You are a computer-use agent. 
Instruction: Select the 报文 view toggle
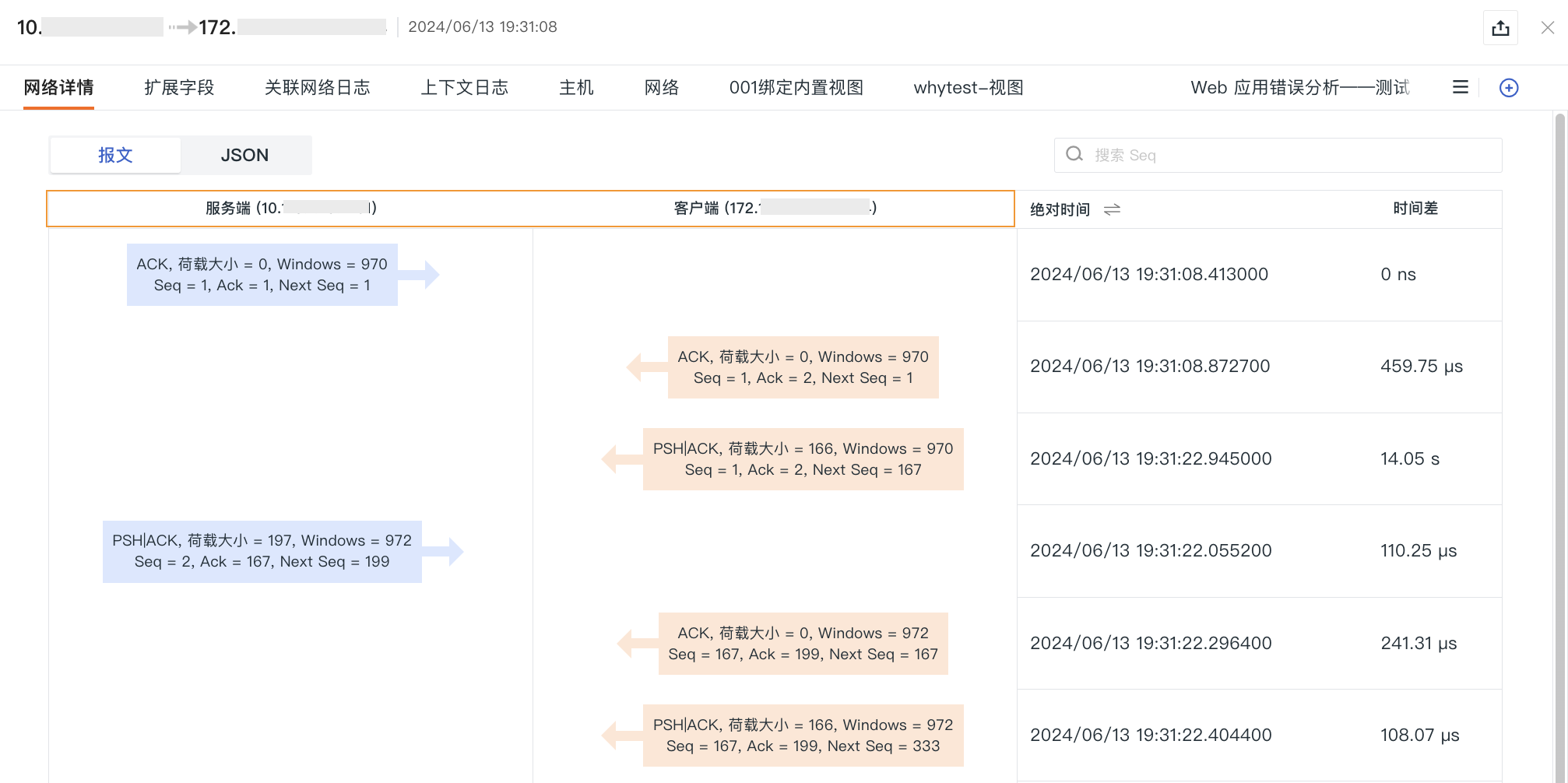pyautogui.click(x=115, y=155)
